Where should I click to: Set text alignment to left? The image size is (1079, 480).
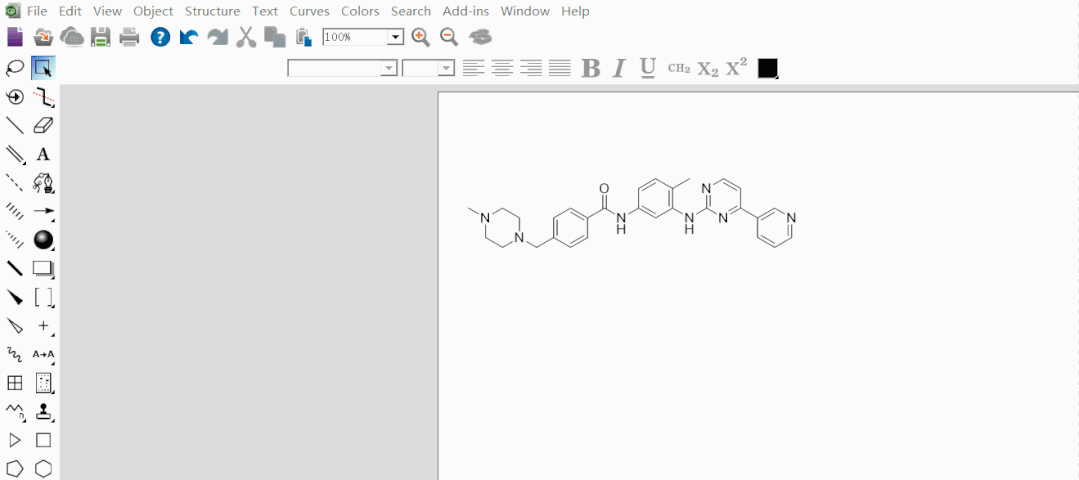click(x=473, y=68)
